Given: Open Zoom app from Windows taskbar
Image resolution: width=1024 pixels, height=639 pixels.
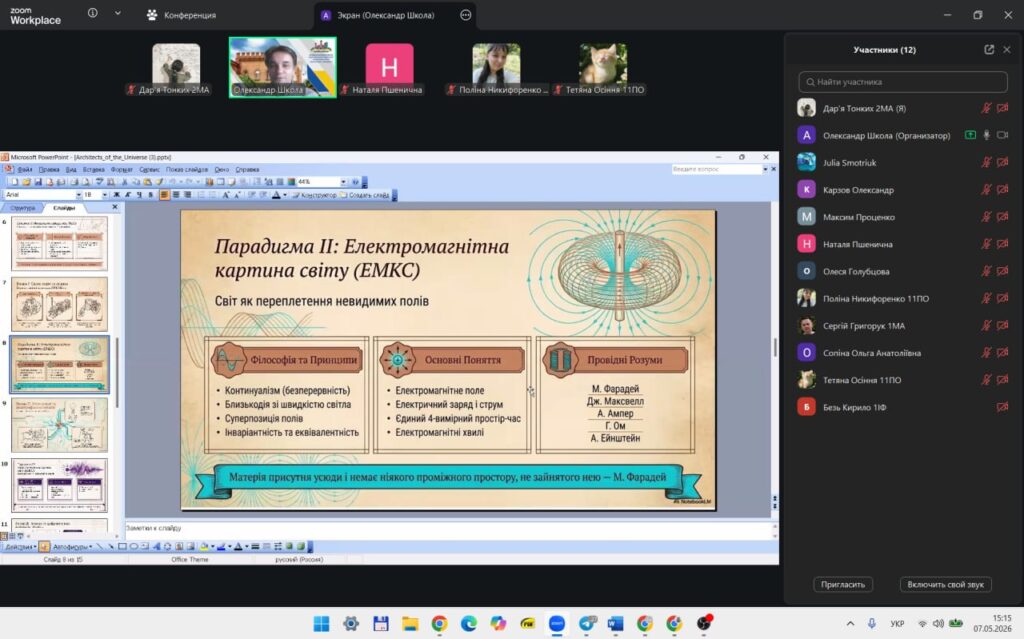Looking at the screenshot, I should (556, 623).
